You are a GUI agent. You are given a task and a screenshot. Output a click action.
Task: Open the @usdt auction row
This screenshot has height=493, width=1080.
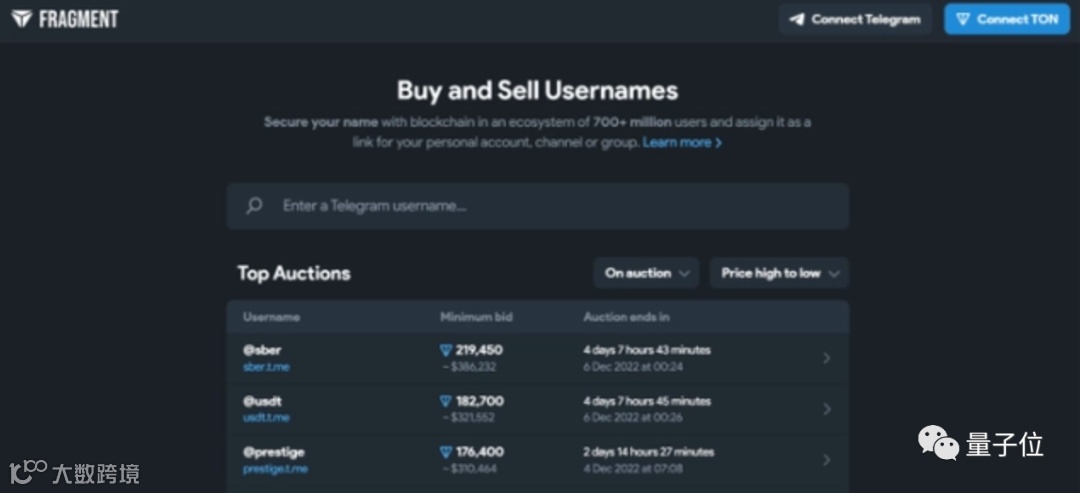[x=537, y=409]
